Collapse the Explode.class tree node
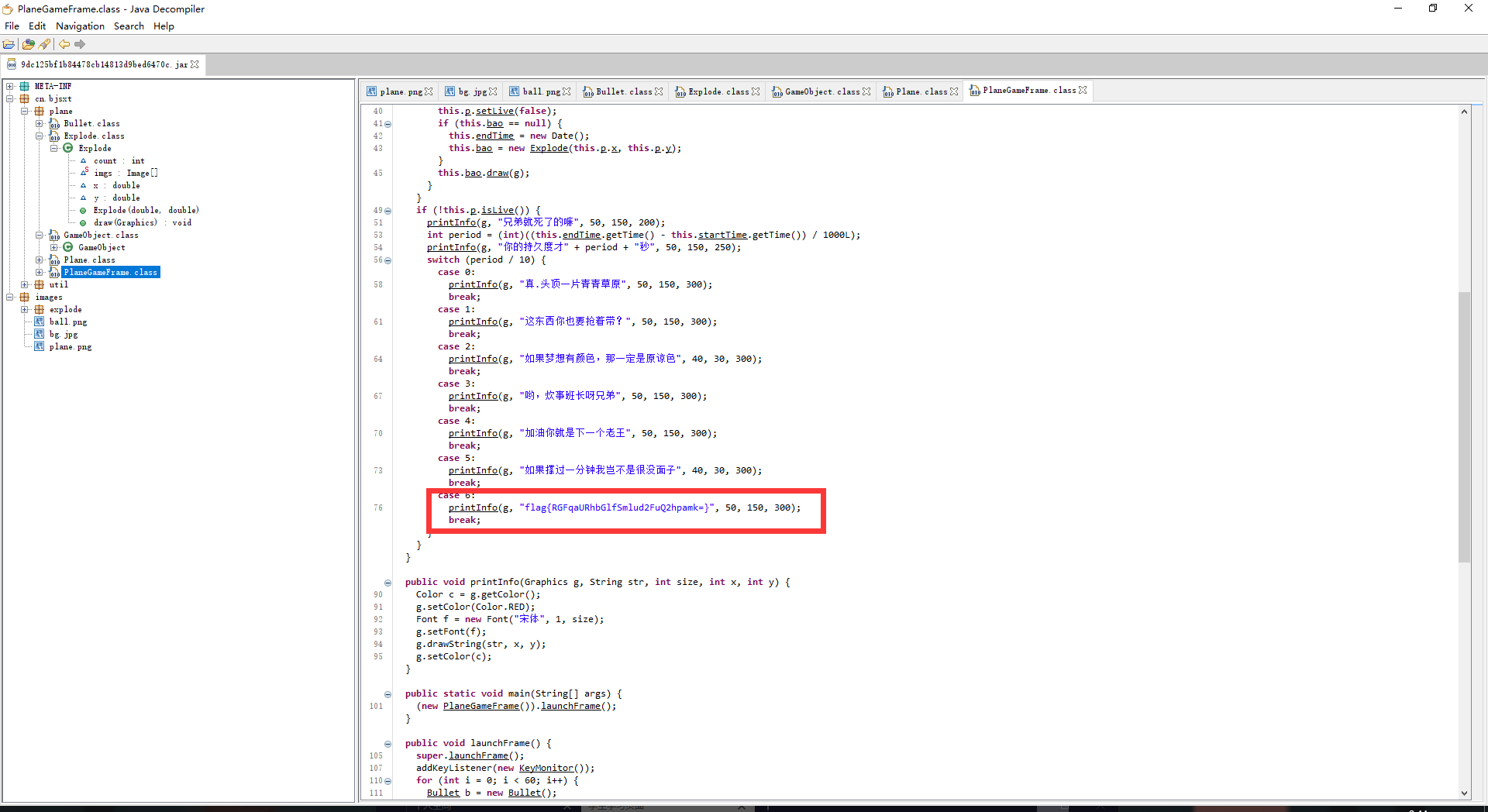The image size is (1488, 812). [x=40, y=136]
